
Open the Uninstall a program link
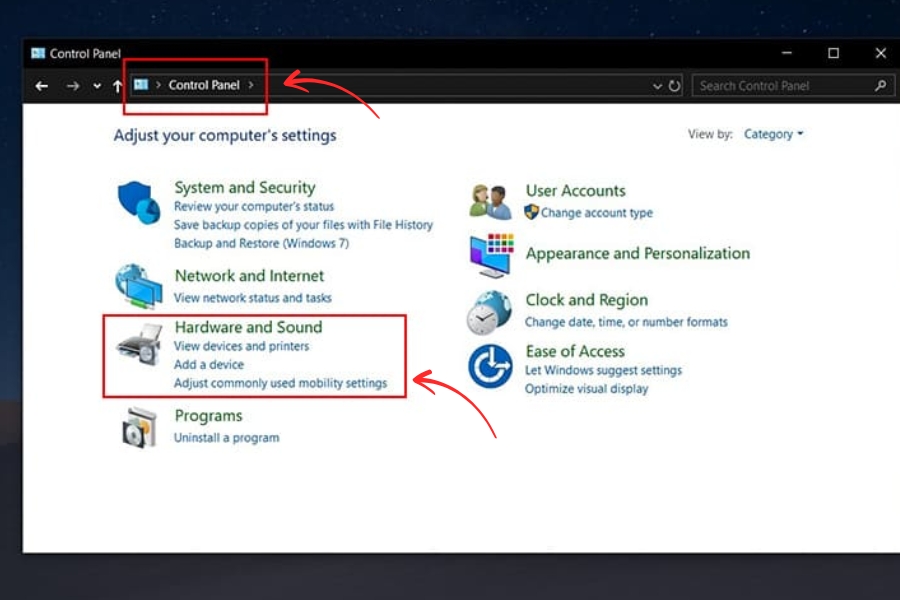[226, 438]
